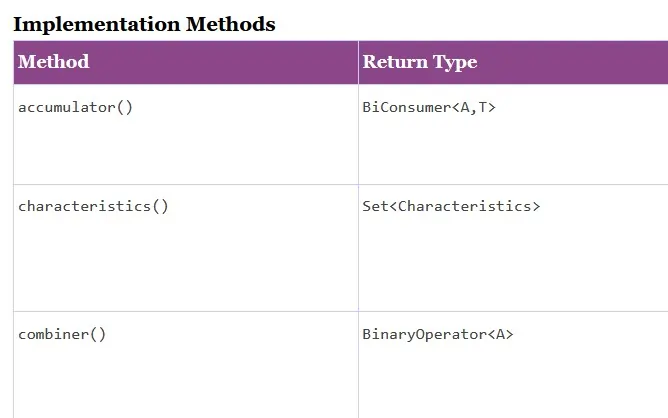Select the accumulator() method cell text
This screenshot has width=668, height=418.
(x=75, y=107)
